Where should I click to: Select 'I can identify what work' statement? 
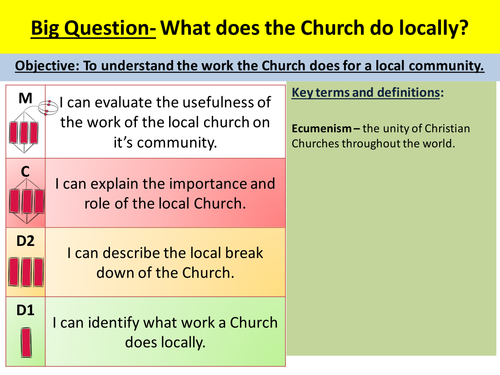tap(165, 332)
